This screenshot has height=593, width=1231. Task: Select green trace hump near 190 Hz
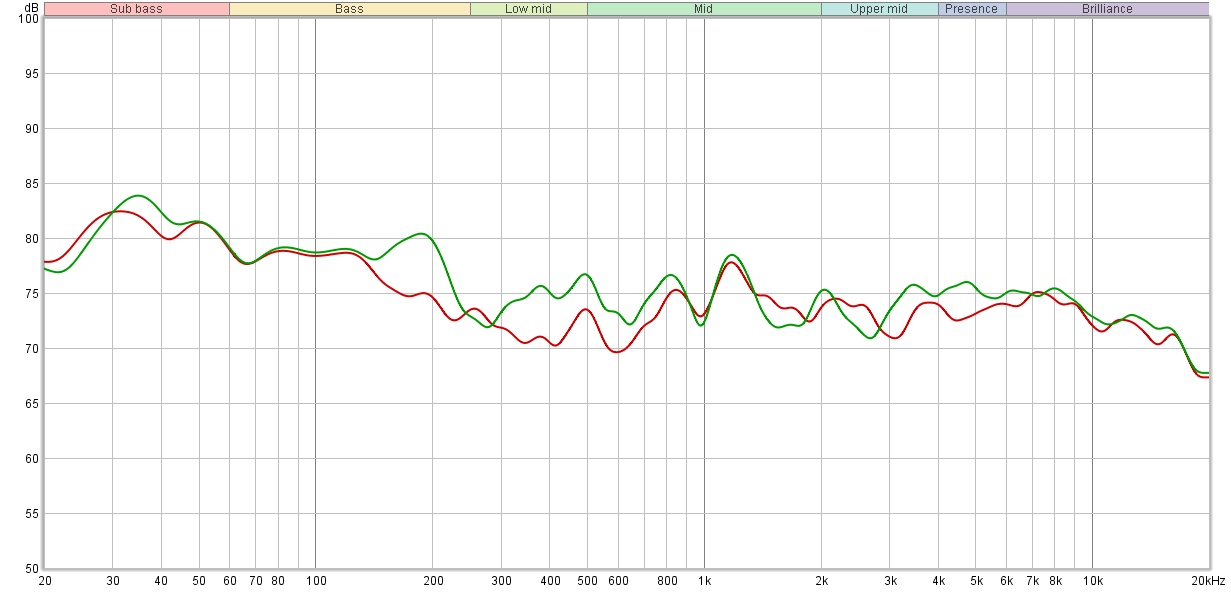point(422,234)
